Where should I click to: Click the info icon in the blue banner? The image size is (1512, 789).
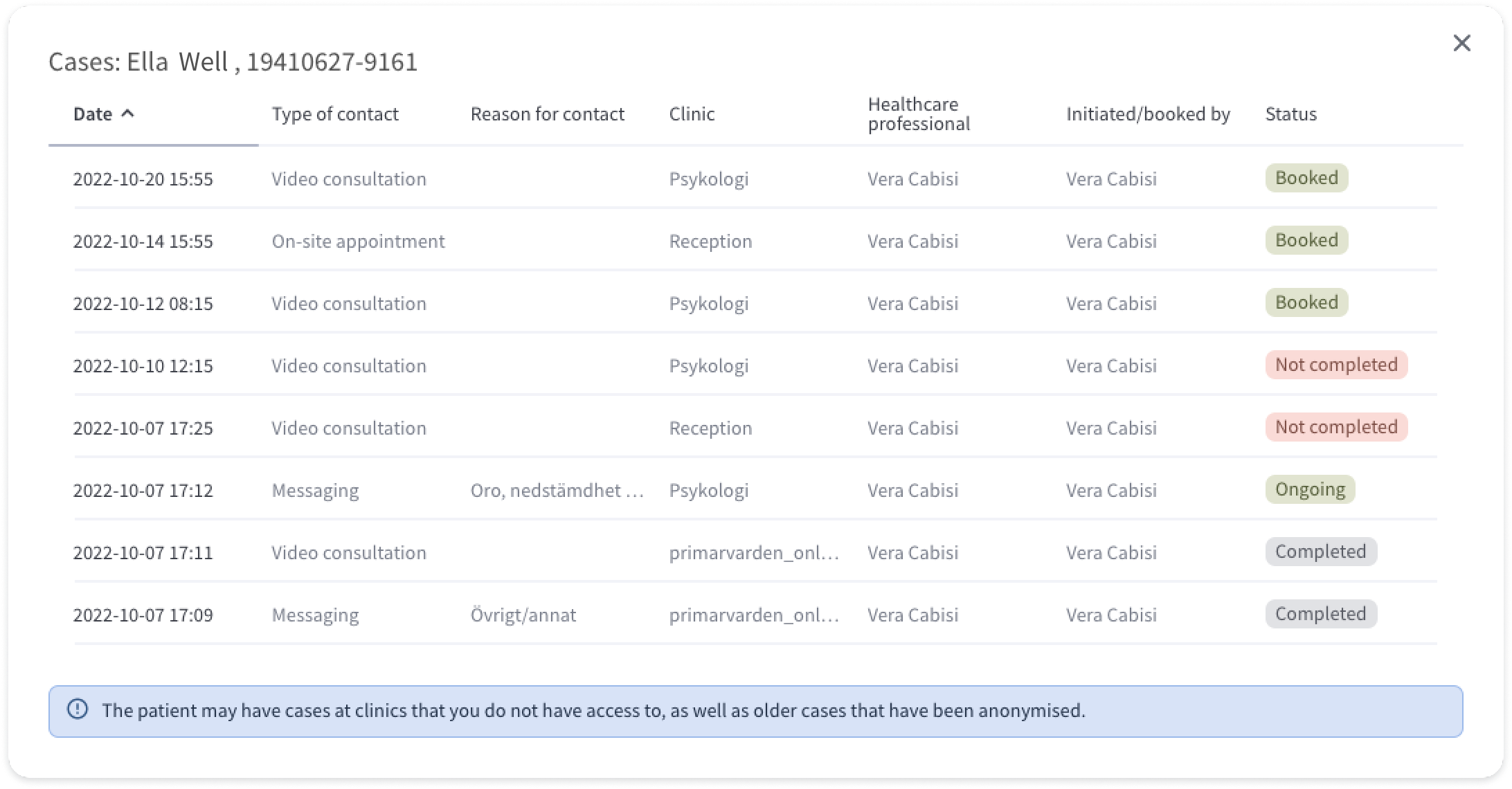click(x=78, y=709)
